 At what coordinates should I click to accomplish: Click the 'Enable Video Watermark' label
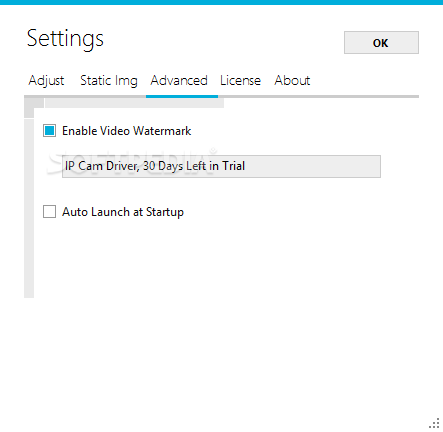point(127,131)
